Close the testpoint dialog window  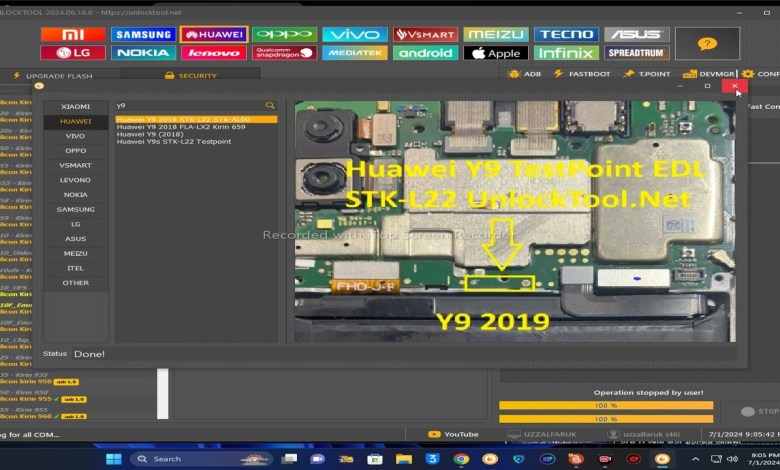pos(735,86)
